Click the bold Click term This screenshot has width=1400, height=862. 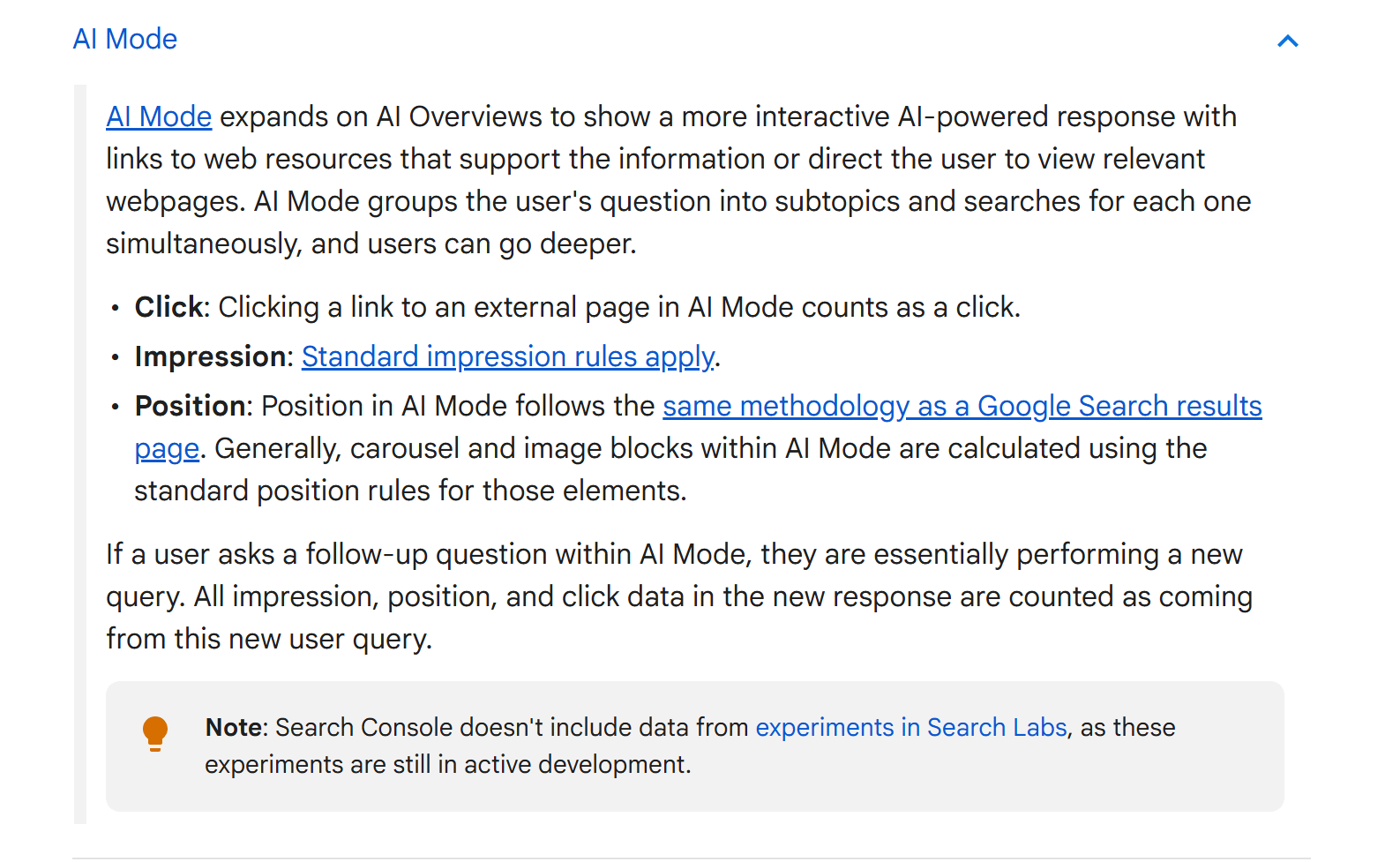pos(168,307)
